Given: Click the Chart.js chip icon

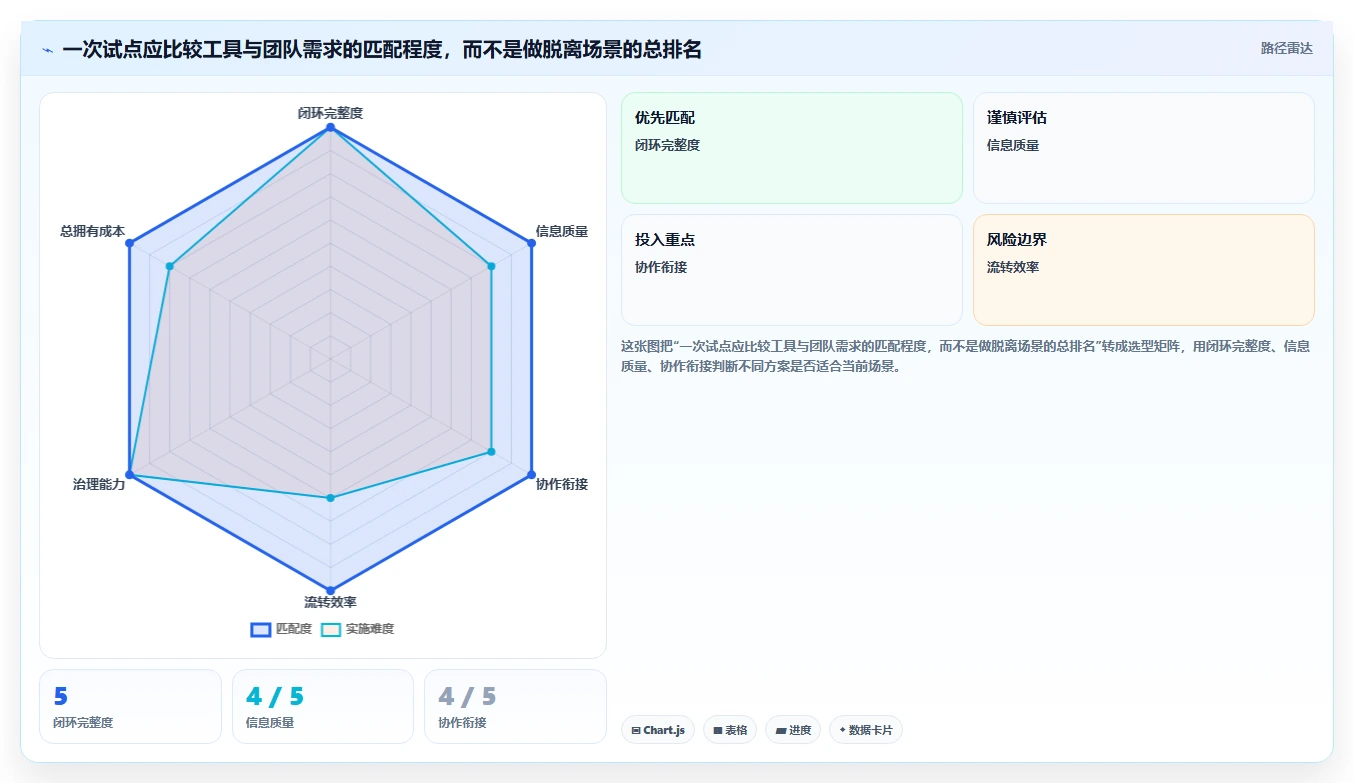Looking at the screenshot, I should point(636,731).
